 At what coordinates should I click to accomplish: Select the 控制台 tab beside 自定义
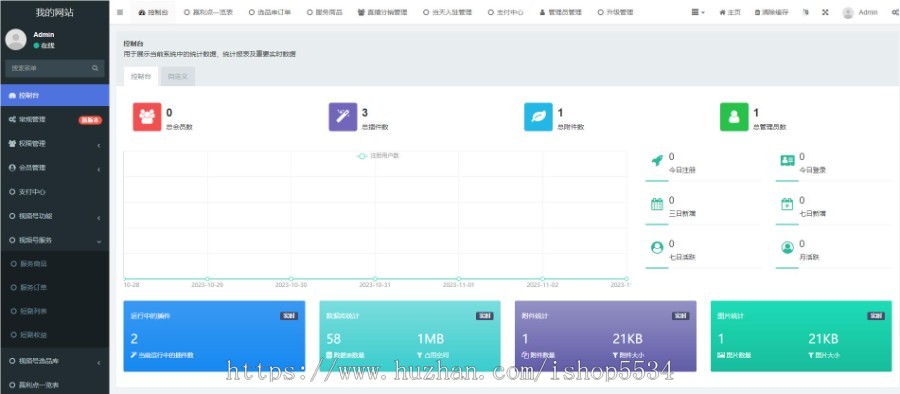tap(141, 76)
